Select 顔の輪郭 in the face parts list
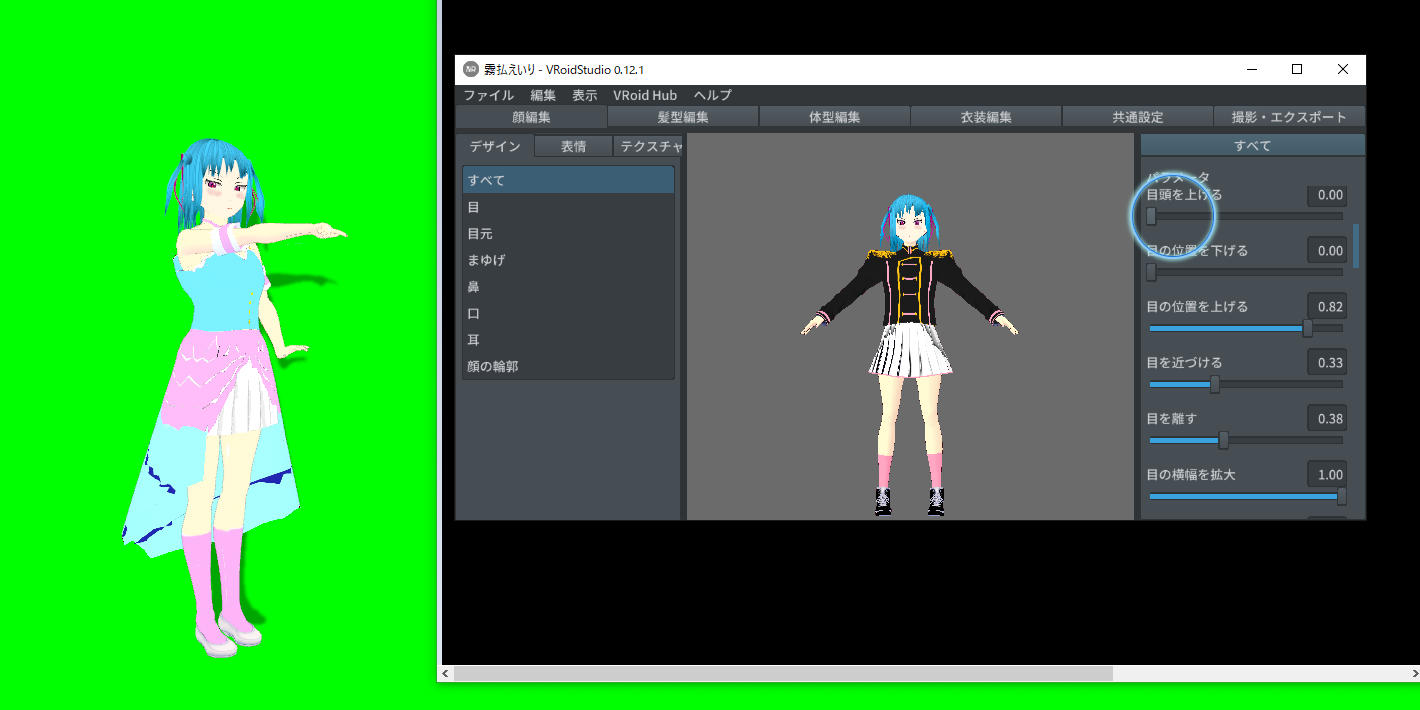Image resolution: width=1420 pixels, height=710 pixels. [x=568, y=366]
